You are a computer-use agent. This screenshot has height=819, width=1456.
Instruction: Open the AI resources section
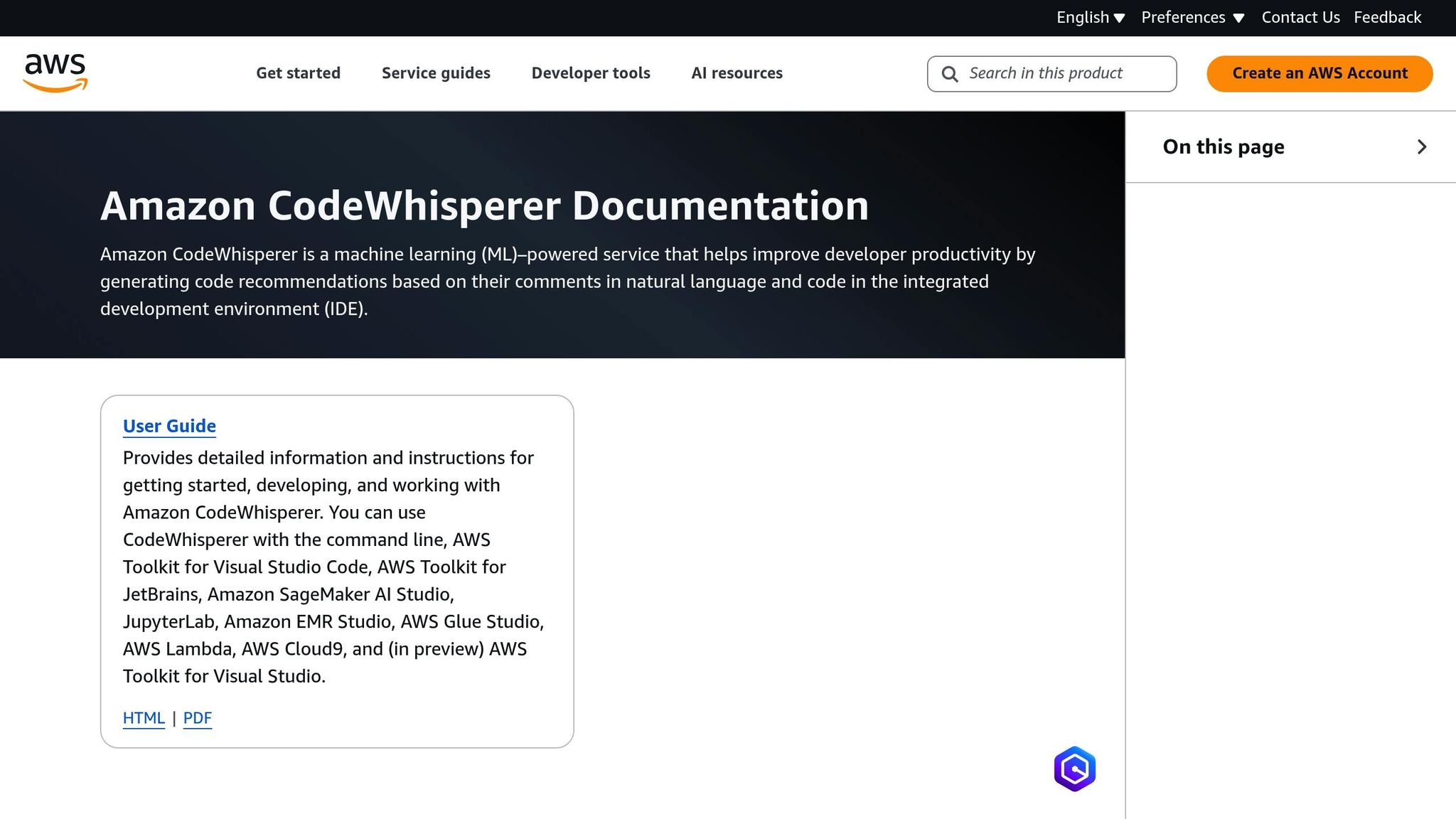click(x=737, y=73)
